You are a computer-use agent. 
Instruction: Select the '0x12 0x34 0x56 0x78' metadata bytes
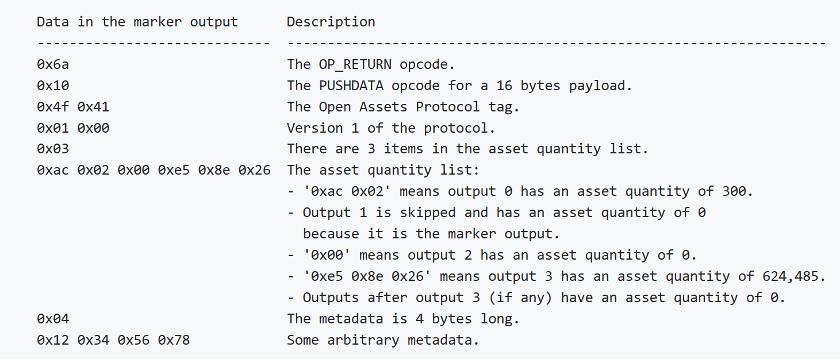coord(113,340)
